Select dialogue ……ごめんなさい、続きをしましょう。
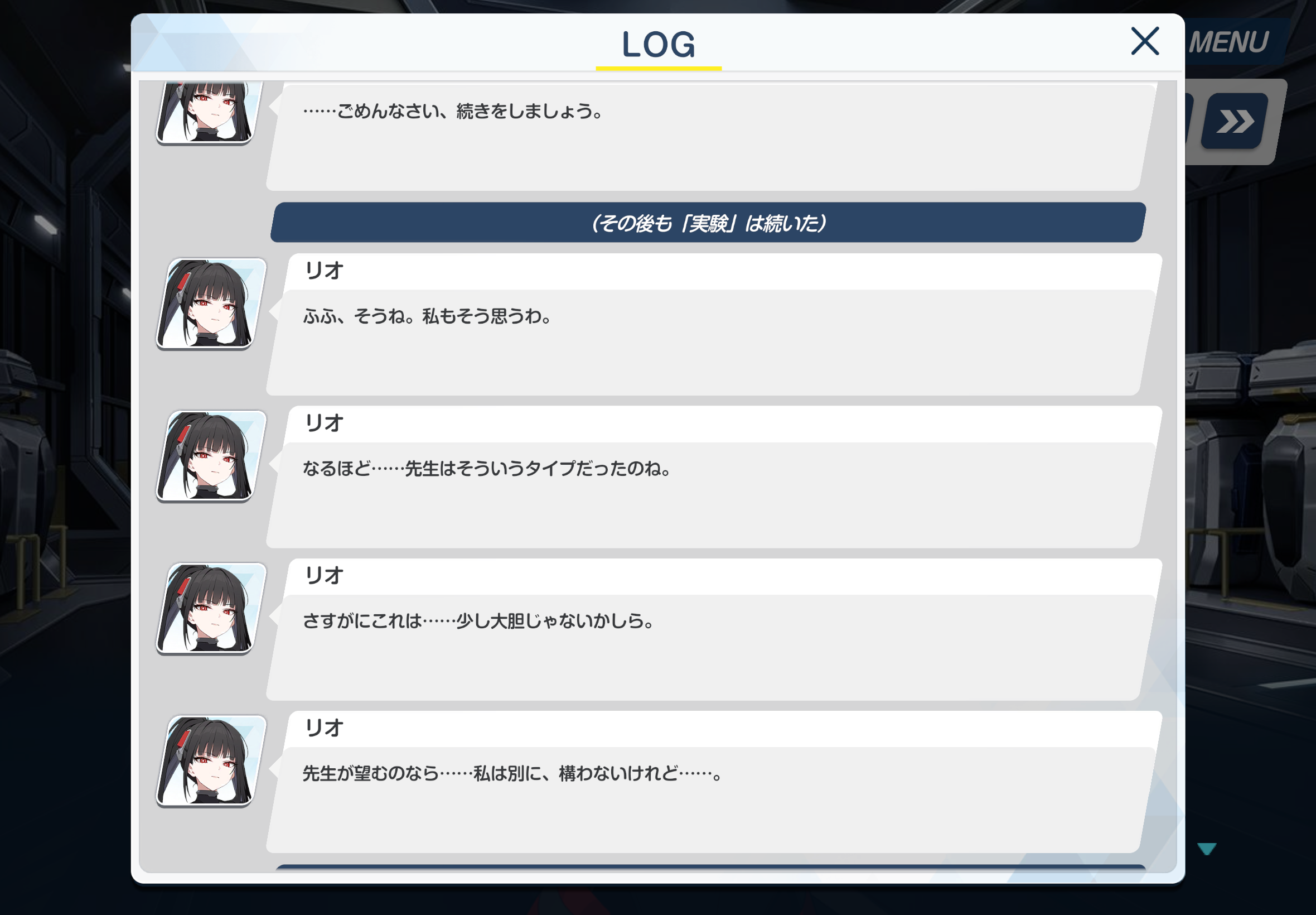 point(453,110)
